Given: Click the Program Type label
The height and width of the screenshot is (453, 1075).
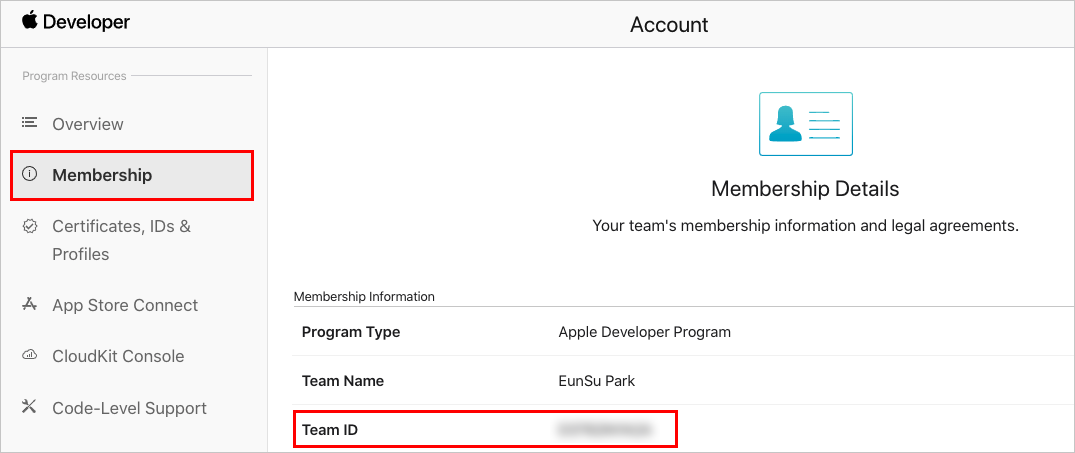Looking at the screenshot, I should 351,332.
